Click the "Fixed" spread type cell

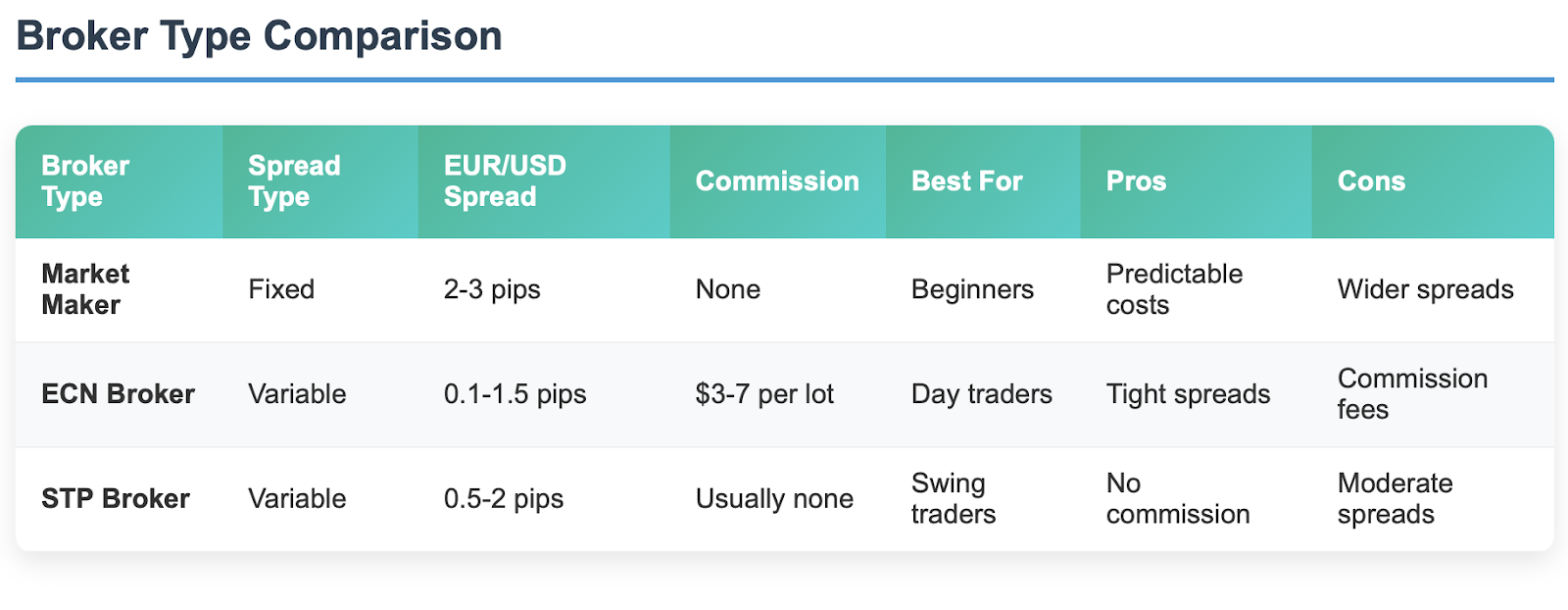point(281,289)
